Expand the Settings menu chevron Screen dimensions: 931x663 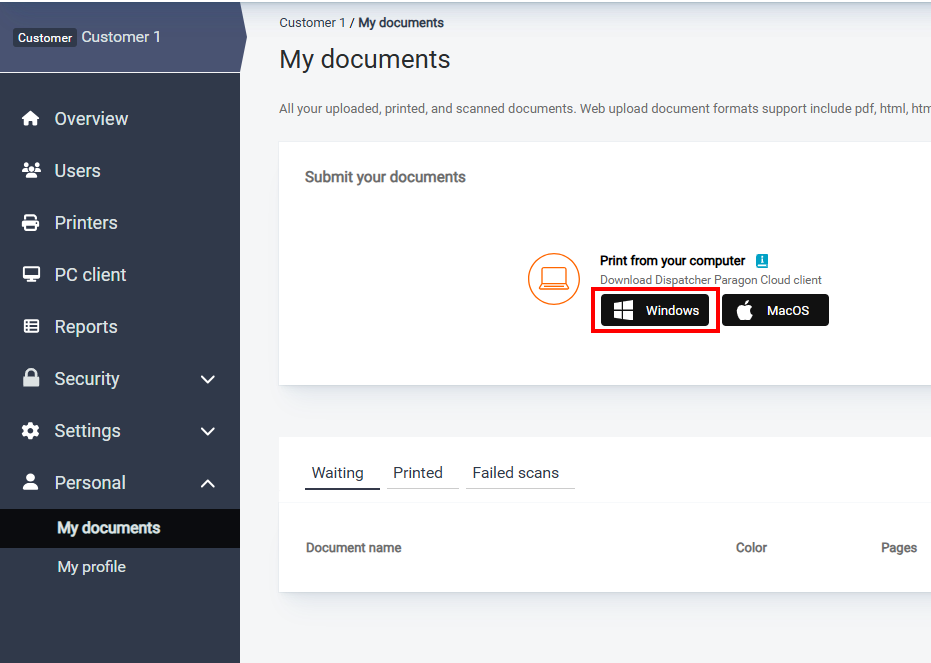coord(208,431)
